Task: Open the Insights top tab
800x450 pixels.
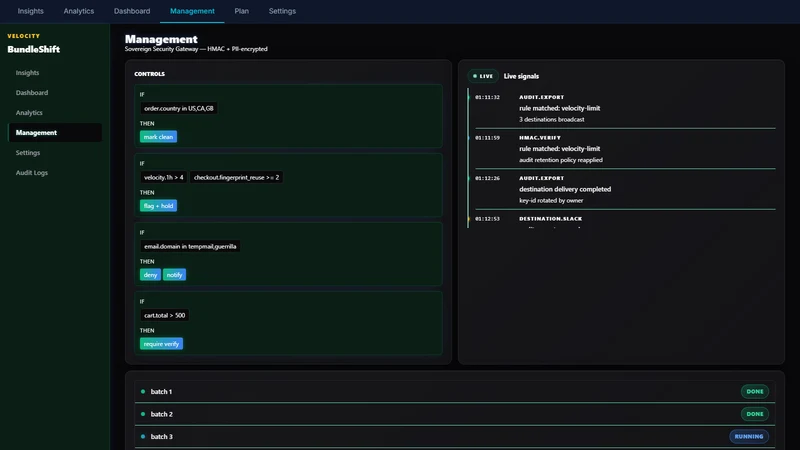Action: 31,11
